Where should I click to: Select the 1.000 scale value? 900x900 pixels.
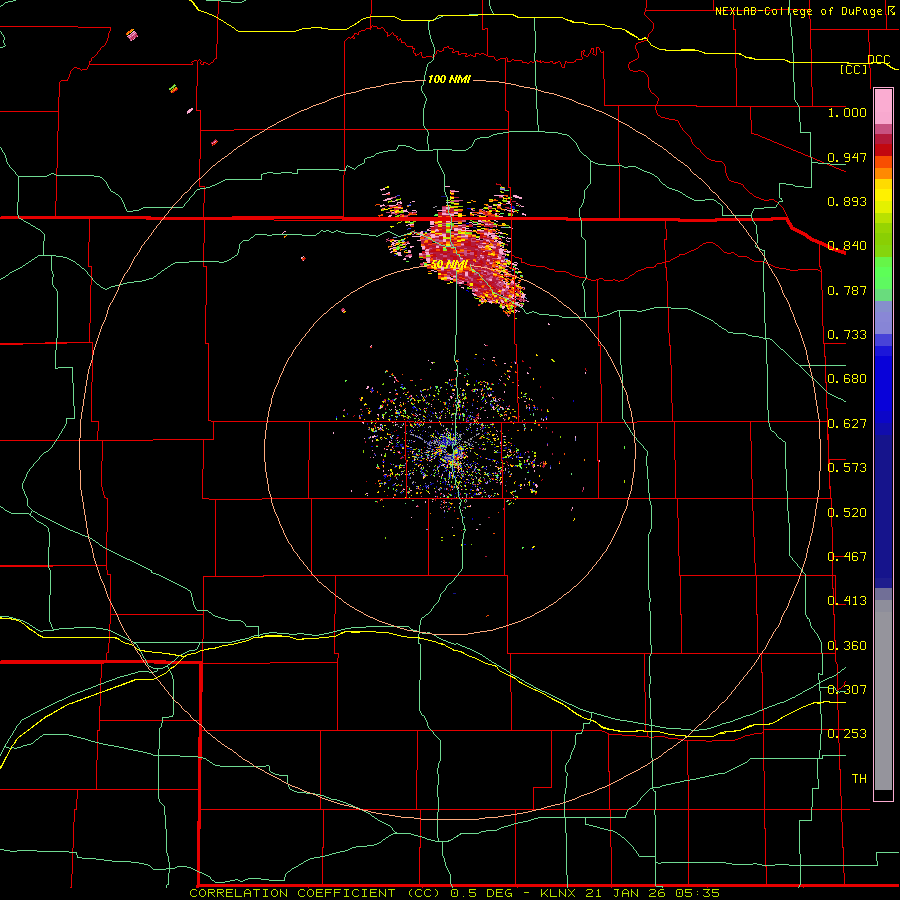click(847, 112)
